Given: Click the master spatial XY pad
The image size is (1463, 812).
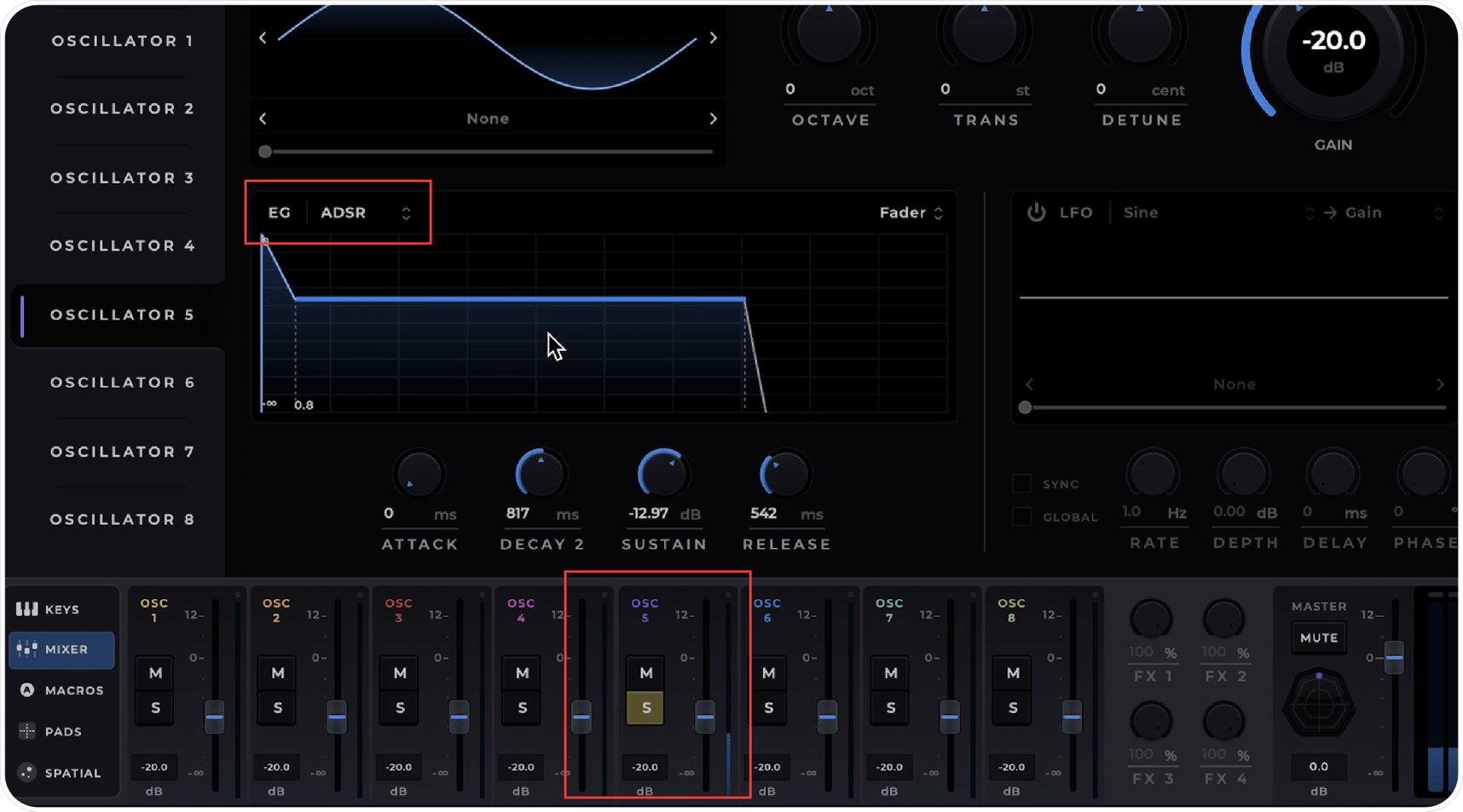Looking at the screenshot, I should 1319,705.
